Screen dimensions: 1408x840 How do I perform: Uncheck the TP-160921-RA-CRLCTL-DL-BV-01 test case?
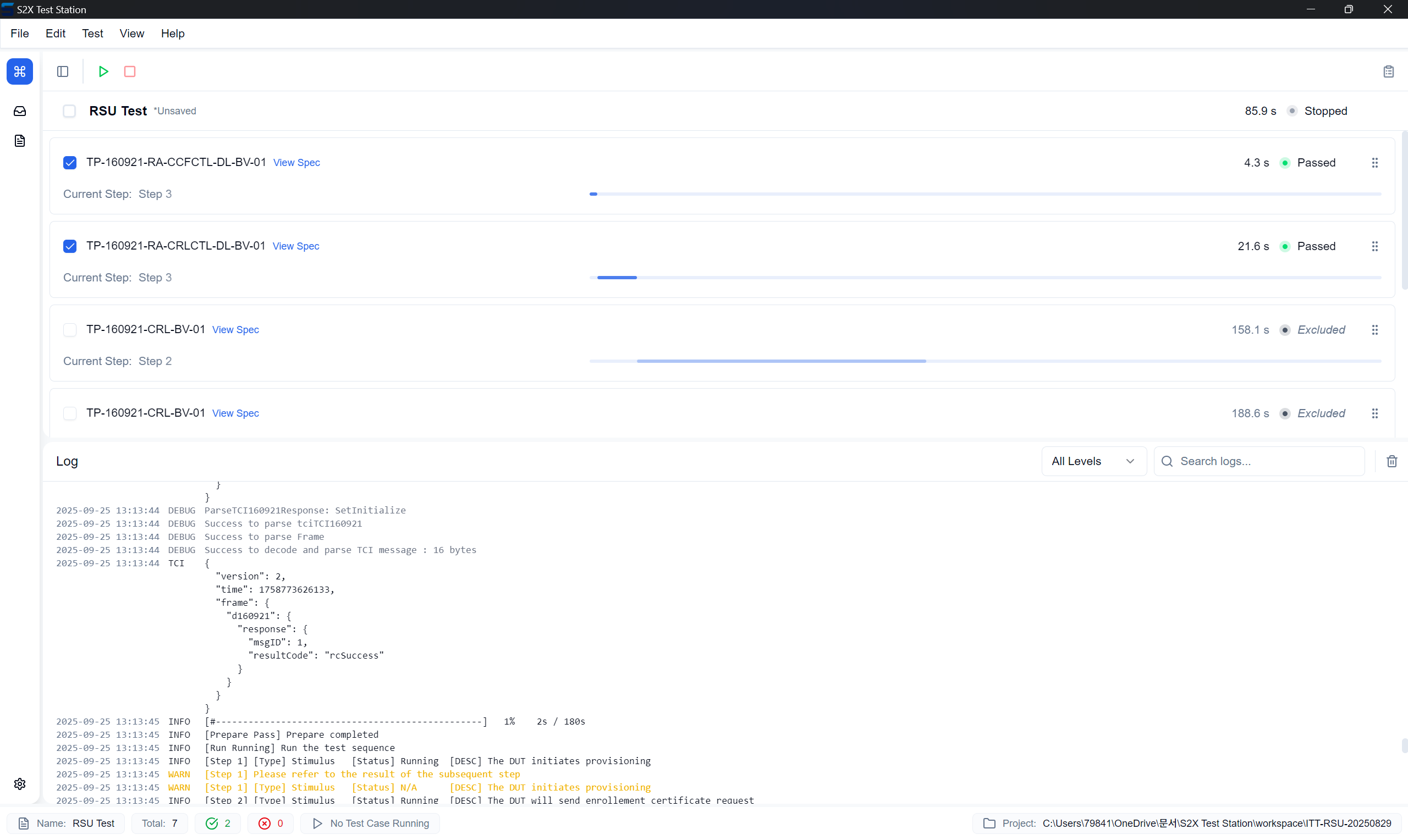click(x=70, y=246)
